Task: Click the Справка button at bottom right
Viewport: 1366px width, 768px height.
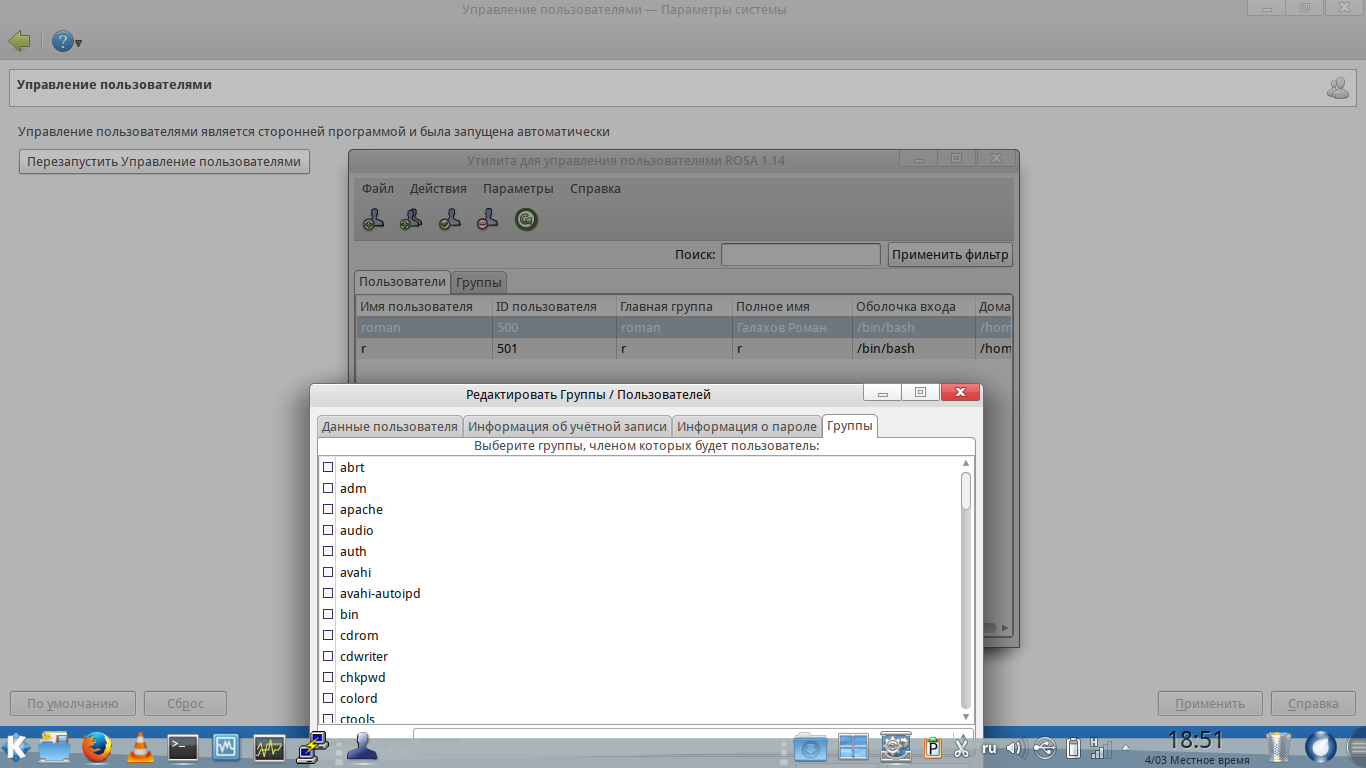Action: (1313, 703)
